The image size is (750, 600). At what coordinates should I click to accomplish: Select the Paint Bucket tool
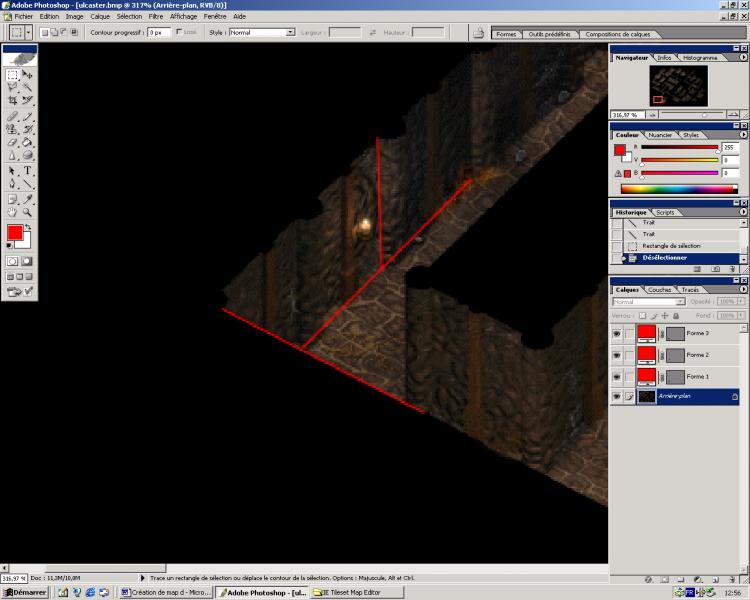pyautogui.click(x=27, y=142)
